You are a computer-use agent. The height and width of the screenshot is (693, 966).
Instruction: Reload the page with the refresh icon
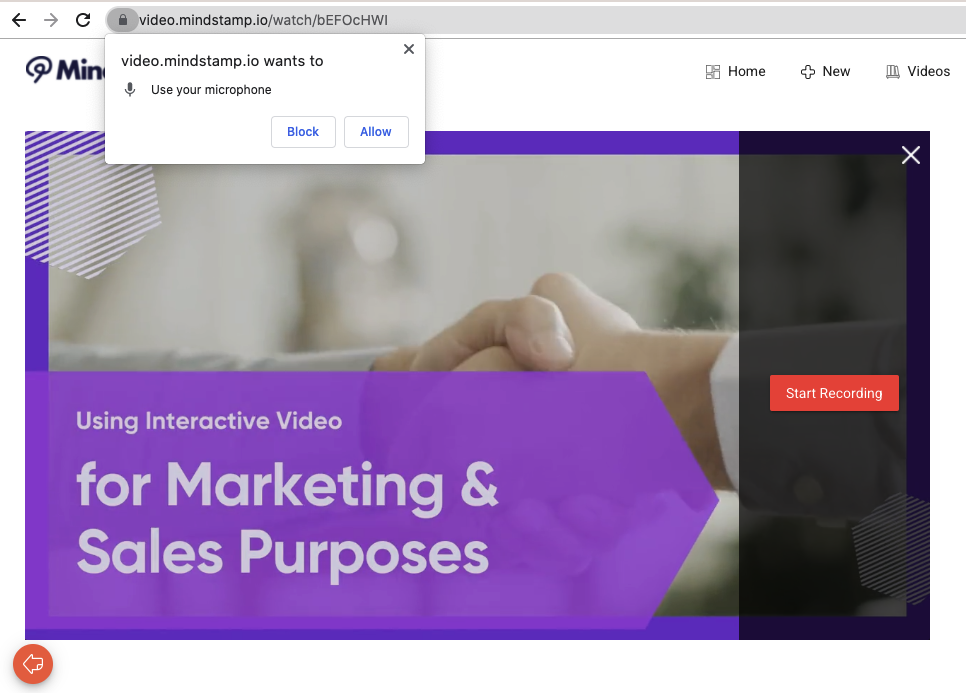coord(84,20)
